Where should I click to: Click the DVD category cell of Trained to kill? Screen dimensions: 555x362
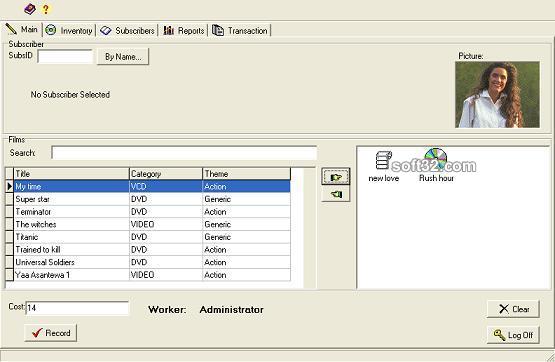point(166,249)
